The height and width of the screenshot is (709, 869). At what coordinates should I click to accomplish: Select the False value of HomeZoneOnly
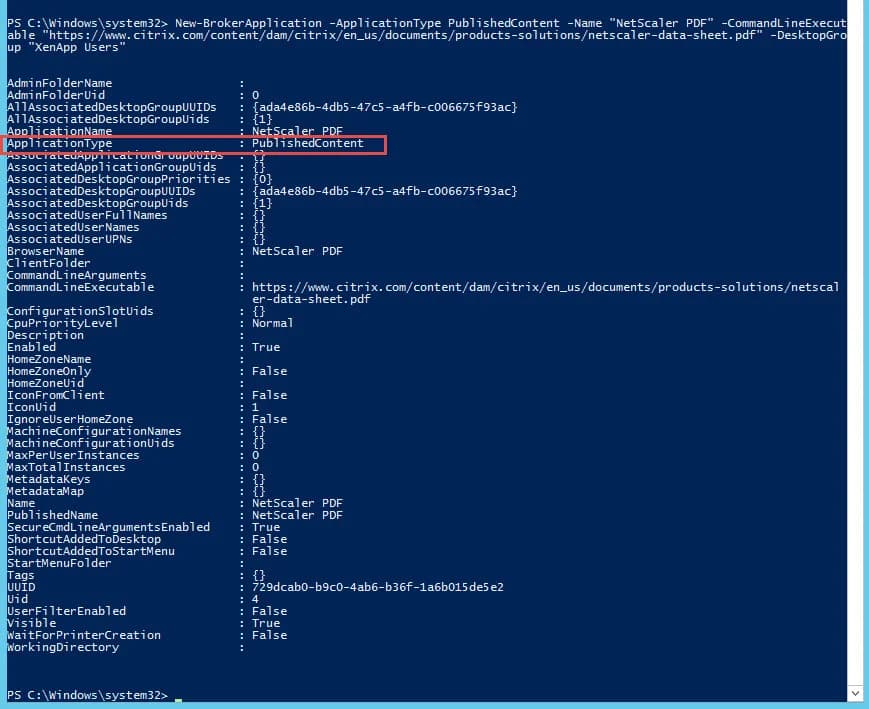pyautogui.click(x=269, y=371)
